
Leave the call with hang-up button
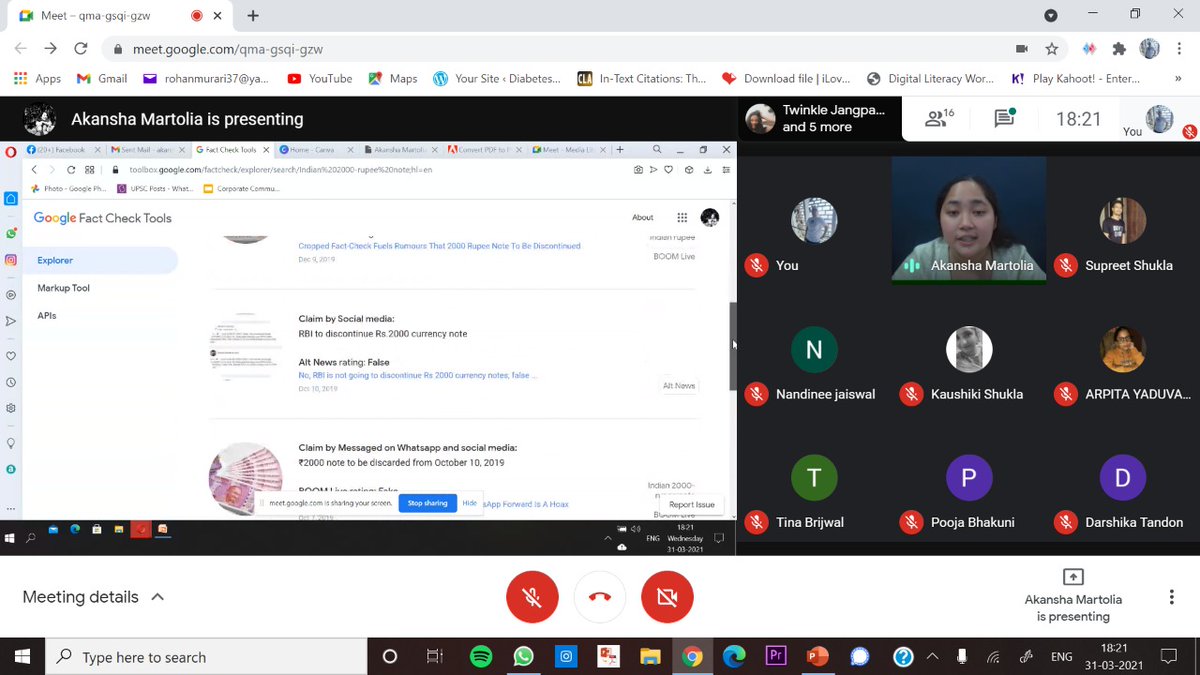click(x=600, y=597)
